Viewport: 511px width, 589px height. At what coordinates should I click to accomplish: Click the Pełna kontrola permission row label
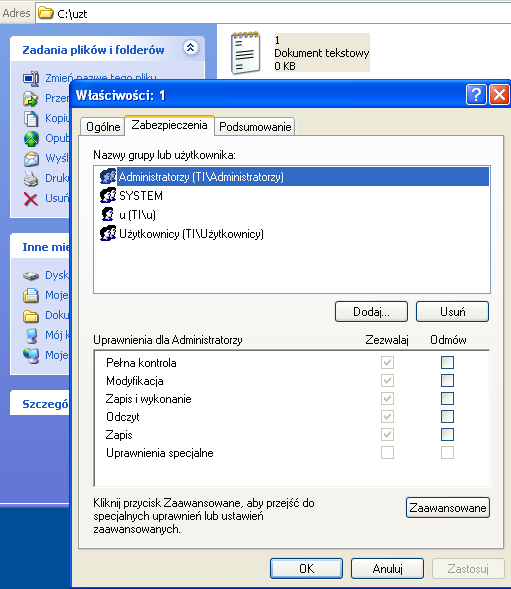[x=141, y=363]
